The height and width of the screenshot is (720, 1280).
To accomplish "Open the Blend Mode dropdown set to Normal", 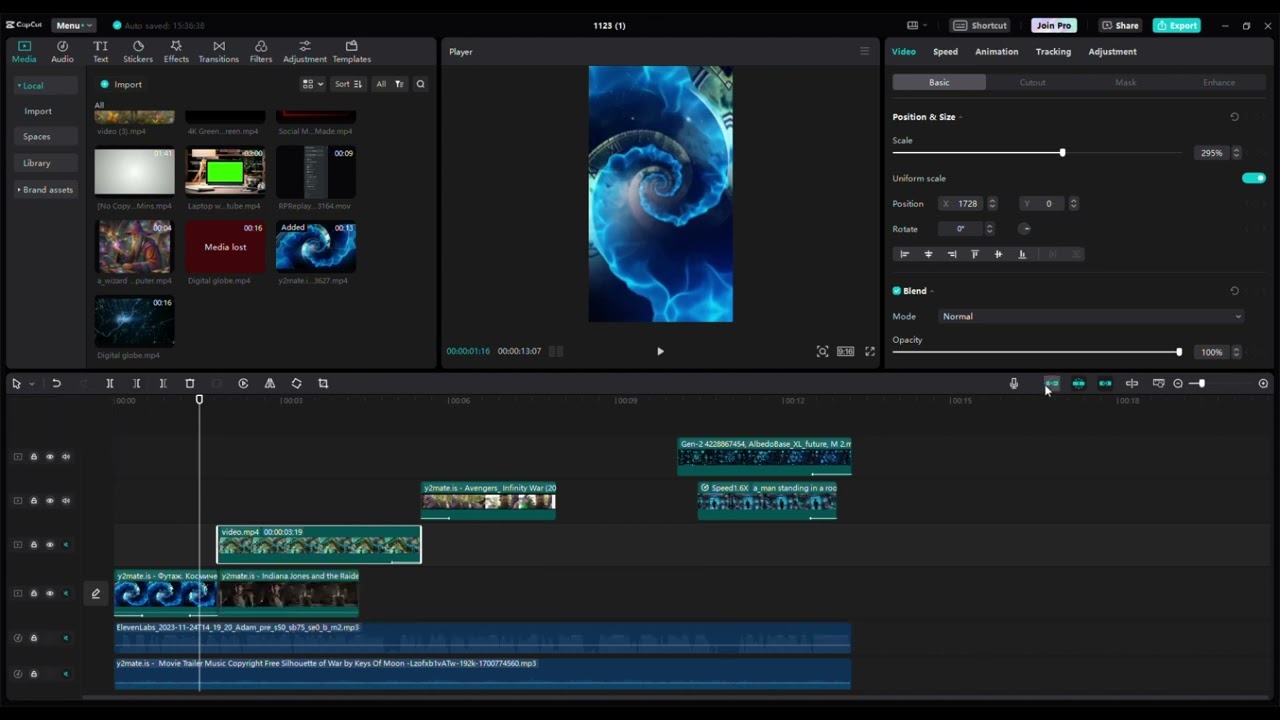I will (x=1091, y=316).
